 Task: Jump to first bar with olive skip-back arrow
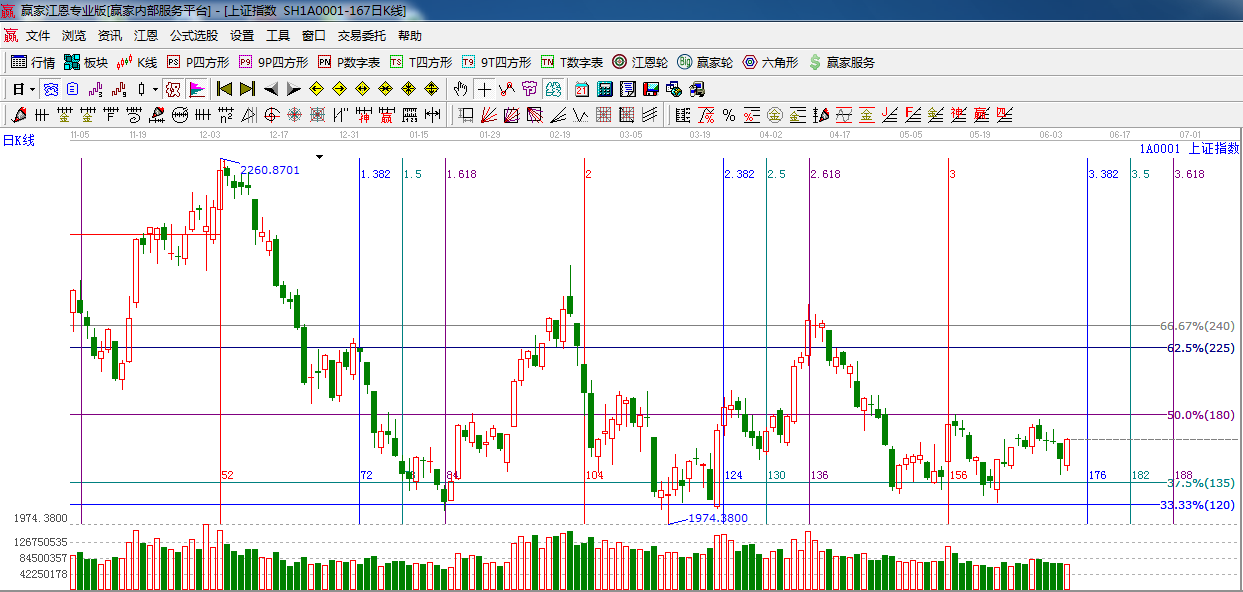pos(225,89)
